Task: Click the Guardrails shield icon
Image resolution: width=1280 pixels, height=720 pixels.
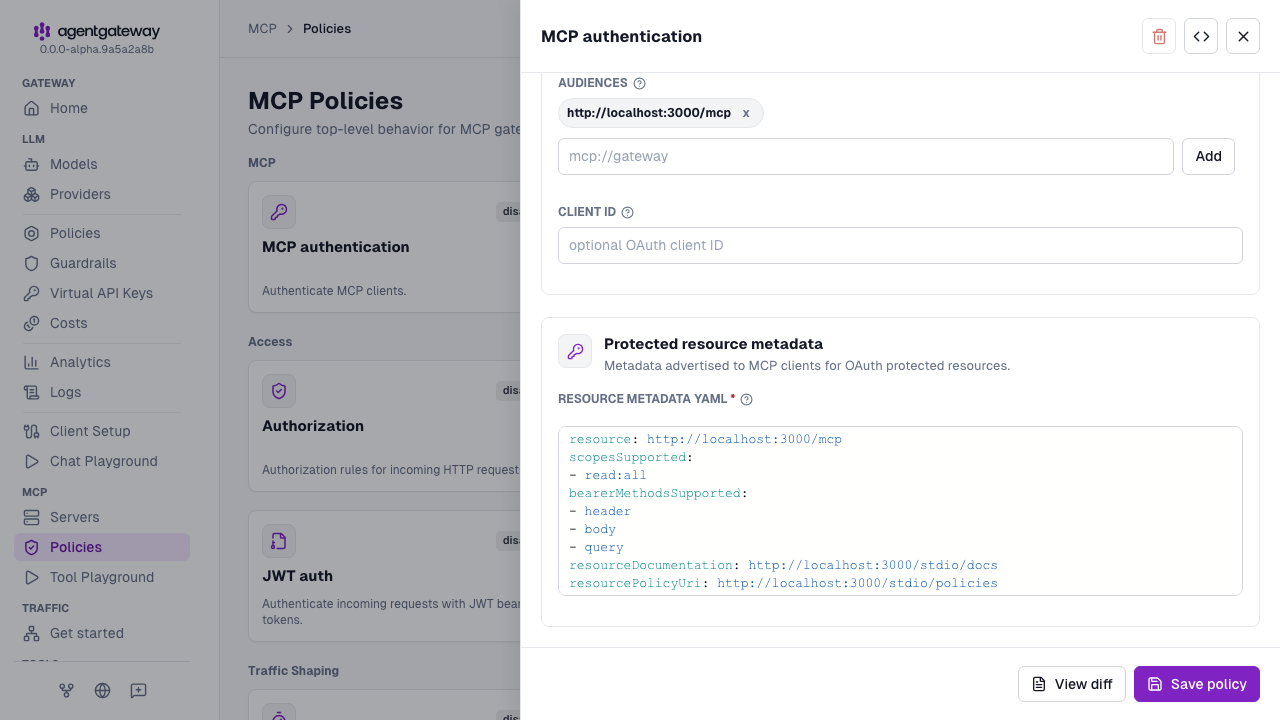Action: 32,263
